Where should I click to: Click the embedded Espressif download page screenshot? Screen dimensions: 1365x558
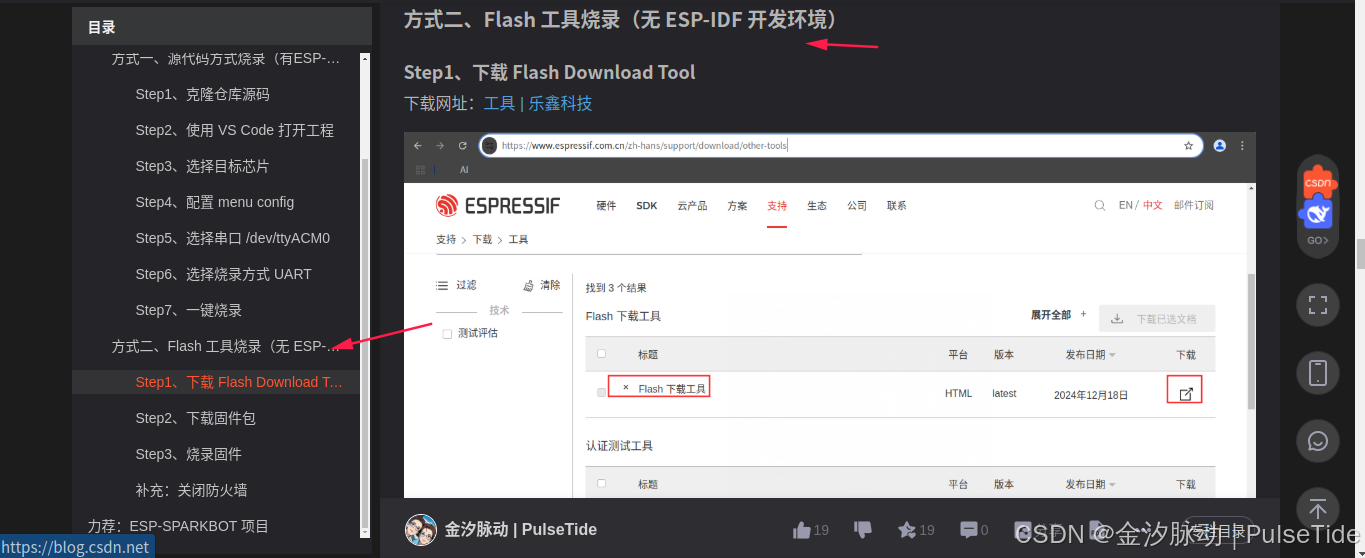point(829,315)
